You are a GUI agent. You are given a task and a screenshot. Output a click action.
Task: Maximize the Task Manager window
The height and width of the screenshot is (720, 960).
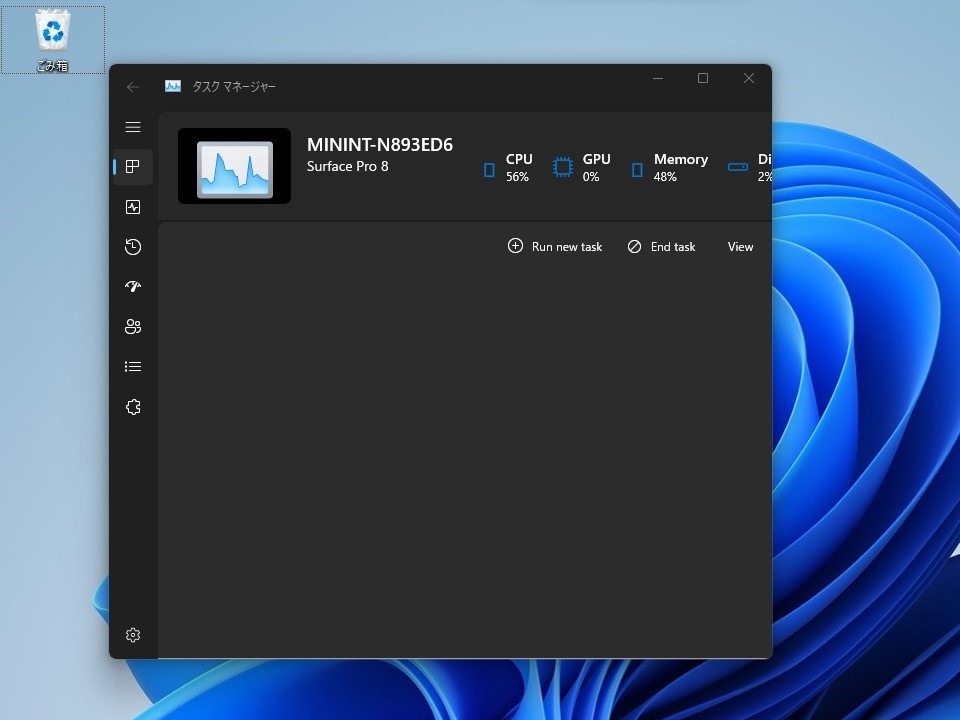(x=703, y=78)
